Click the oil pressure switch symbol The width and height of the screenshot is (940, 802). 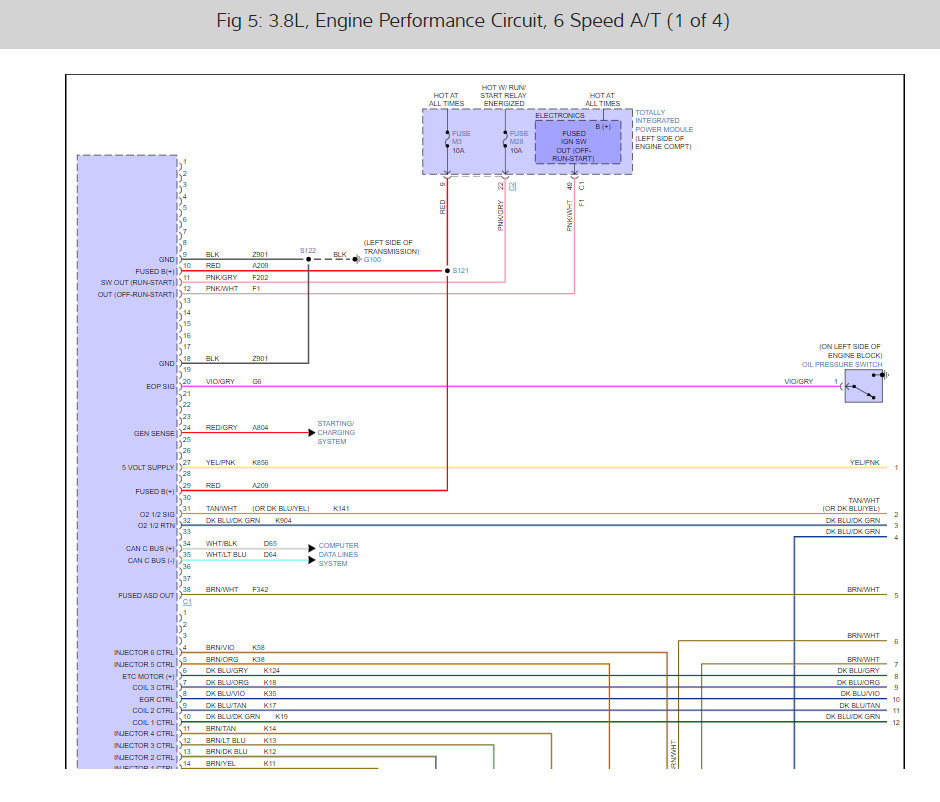pyautogui.click(x=863, y=386)
